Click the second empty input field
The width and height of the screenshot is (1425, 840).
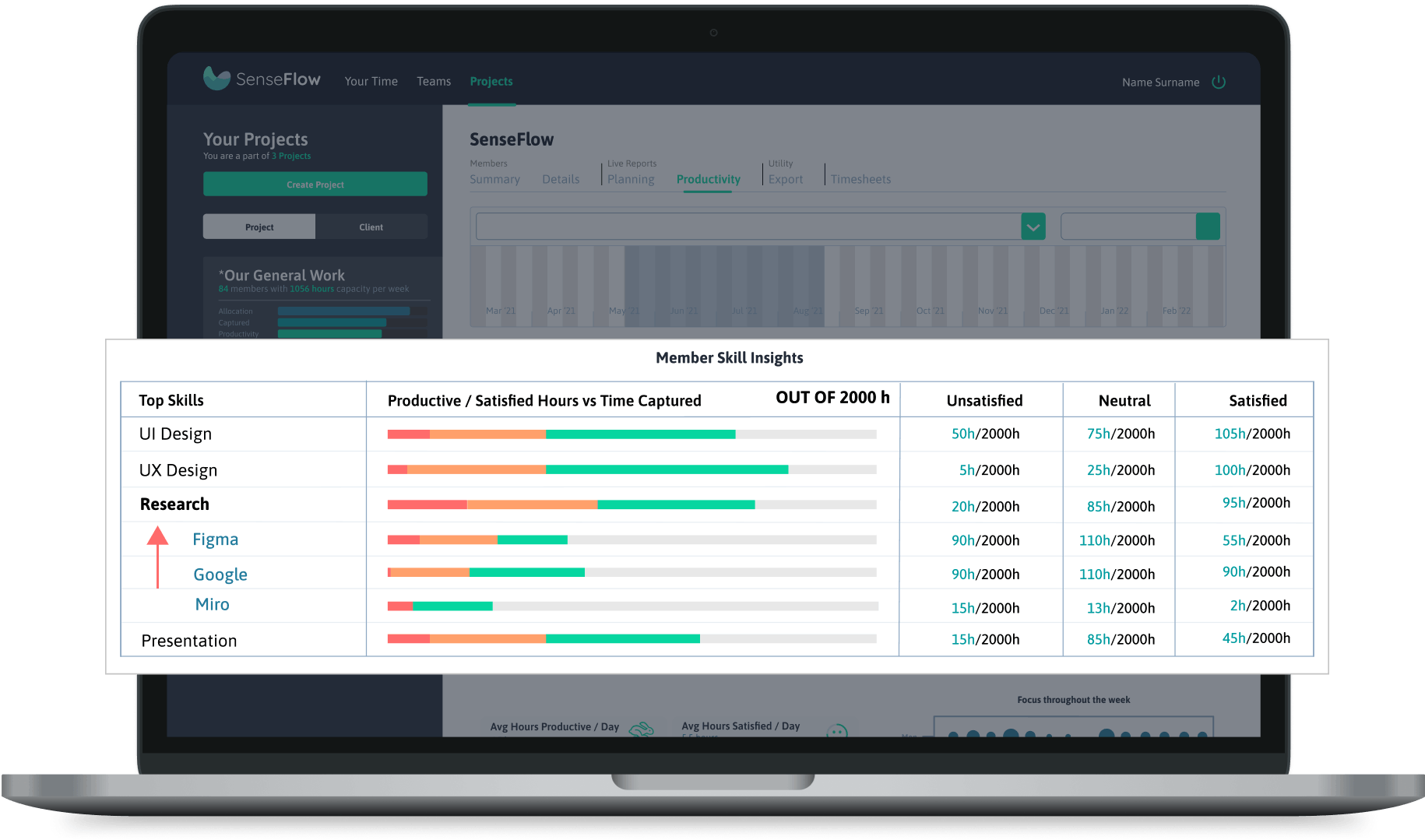point(1128,227)
